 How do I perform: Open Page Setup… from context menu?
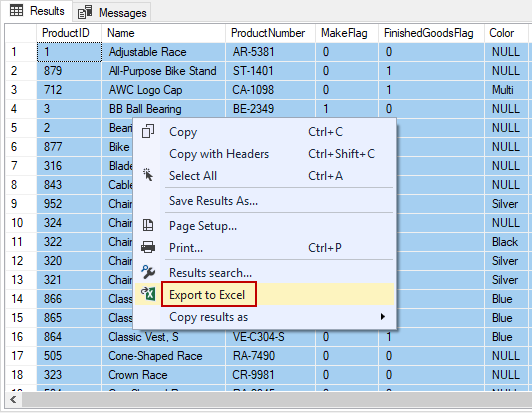[x=264, y=226]
